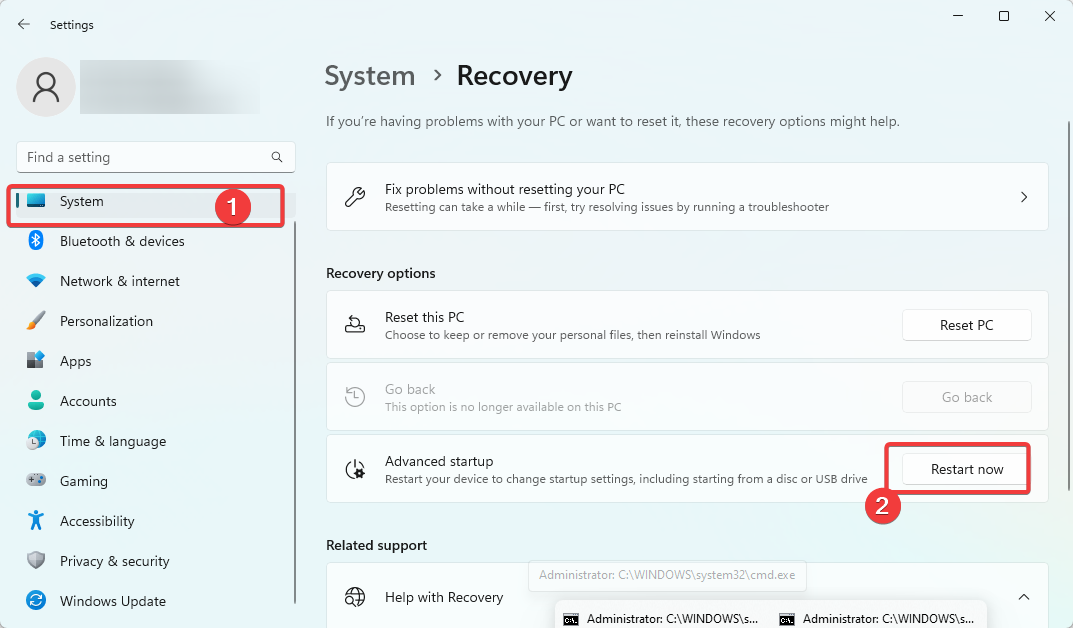Viewport: 1073px width, 628px height.
Task: Click Restart now for Advanced startup
Action: point(966,469)
